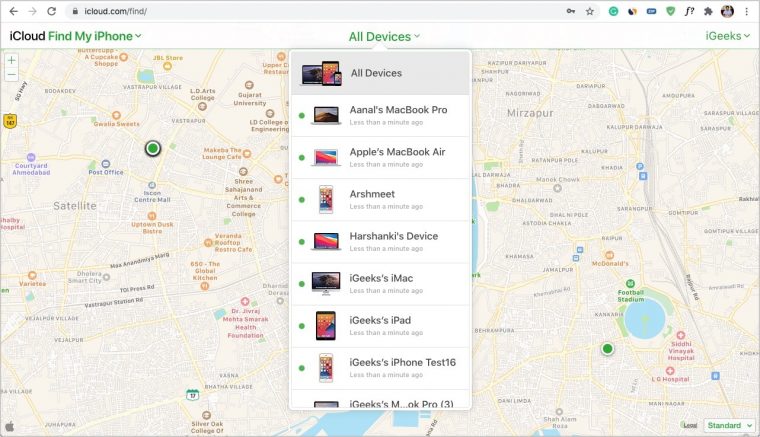
Task: Select iGeeks's iPhone Test16
Action: click(380, 369)
